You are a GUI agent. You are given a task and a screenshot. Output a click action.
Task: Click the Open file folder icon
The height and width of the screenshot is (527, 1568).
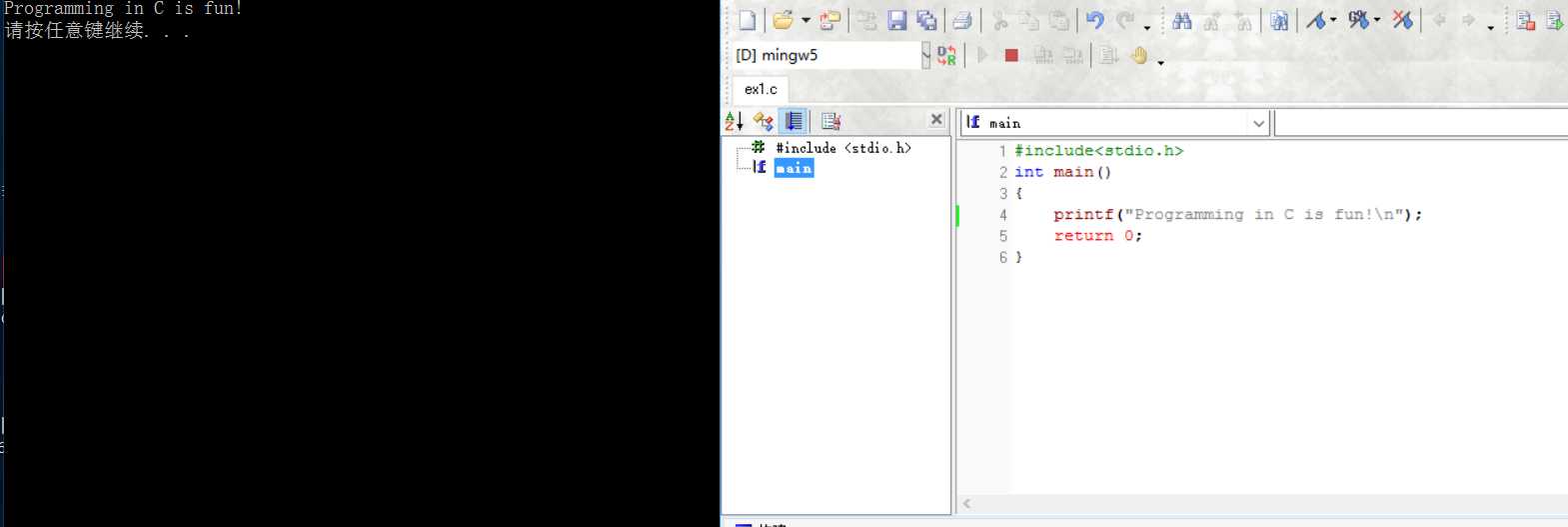(x=783, y=20)
